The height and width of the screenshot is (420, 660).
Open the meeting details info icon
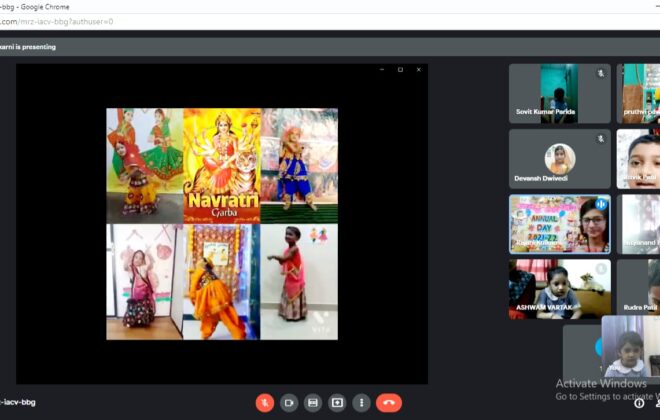click(x=639, y=403)
